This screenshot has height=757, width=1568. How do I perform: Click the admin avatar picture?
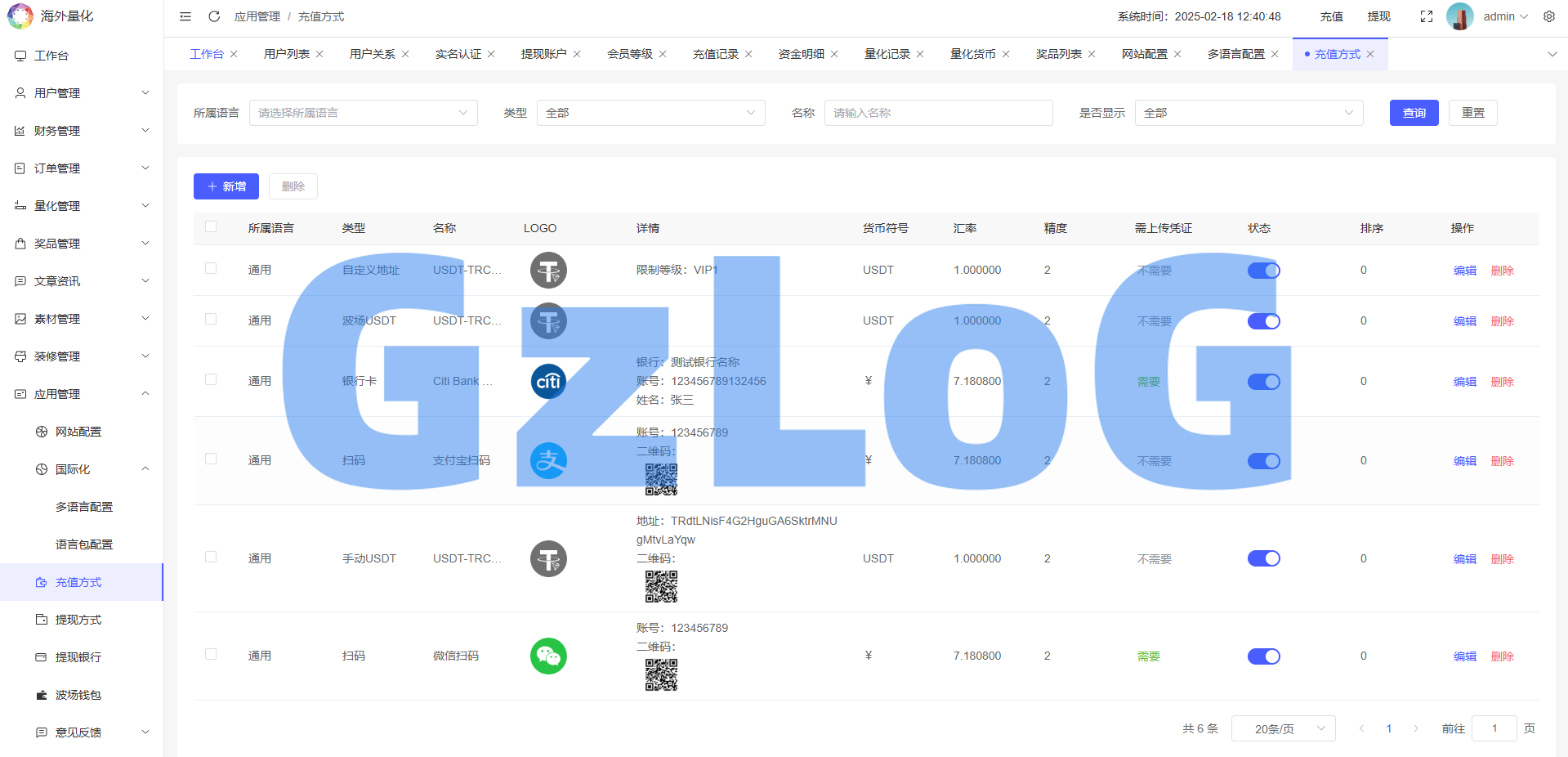pos(1459,16)
